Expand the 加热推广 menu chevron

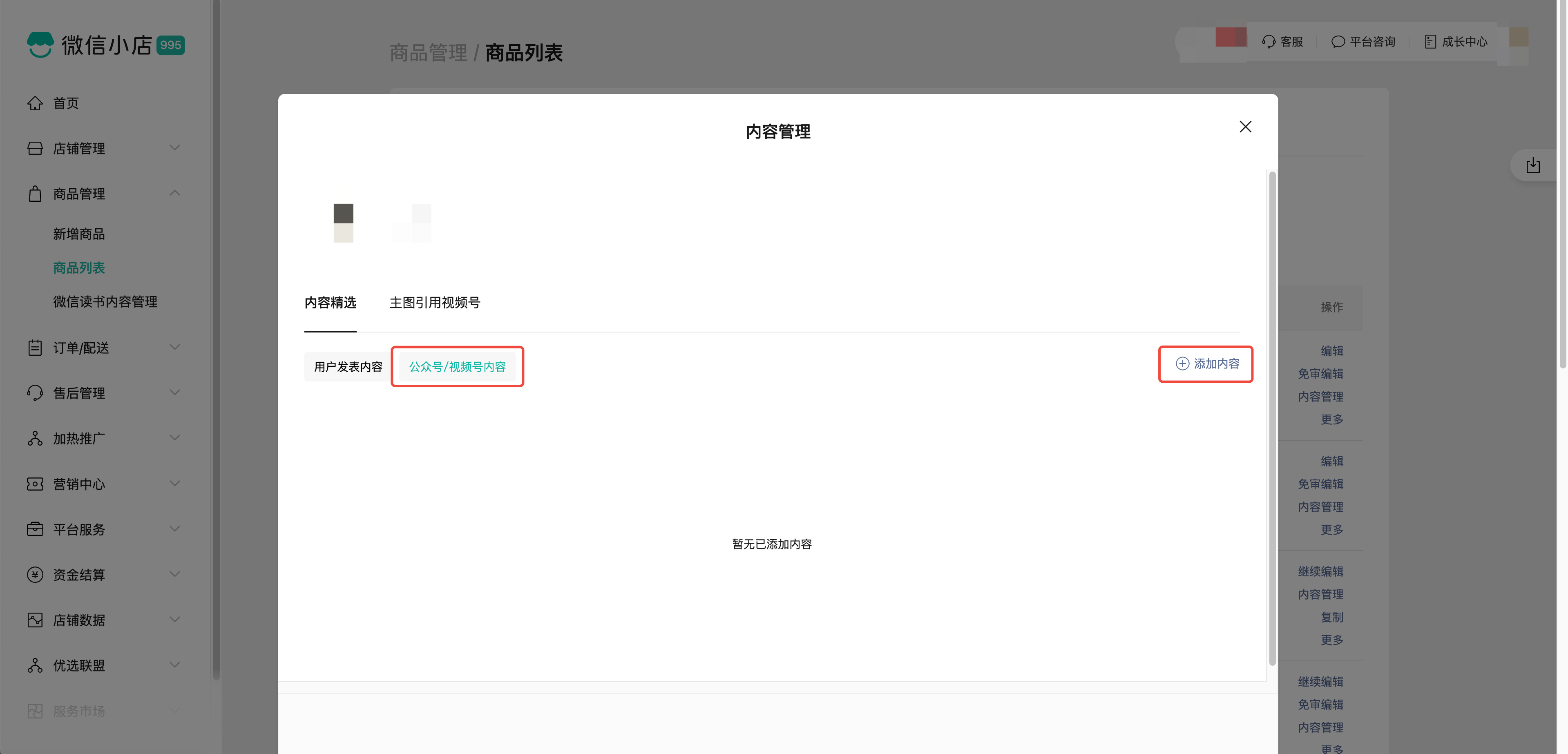pos(175,438)
